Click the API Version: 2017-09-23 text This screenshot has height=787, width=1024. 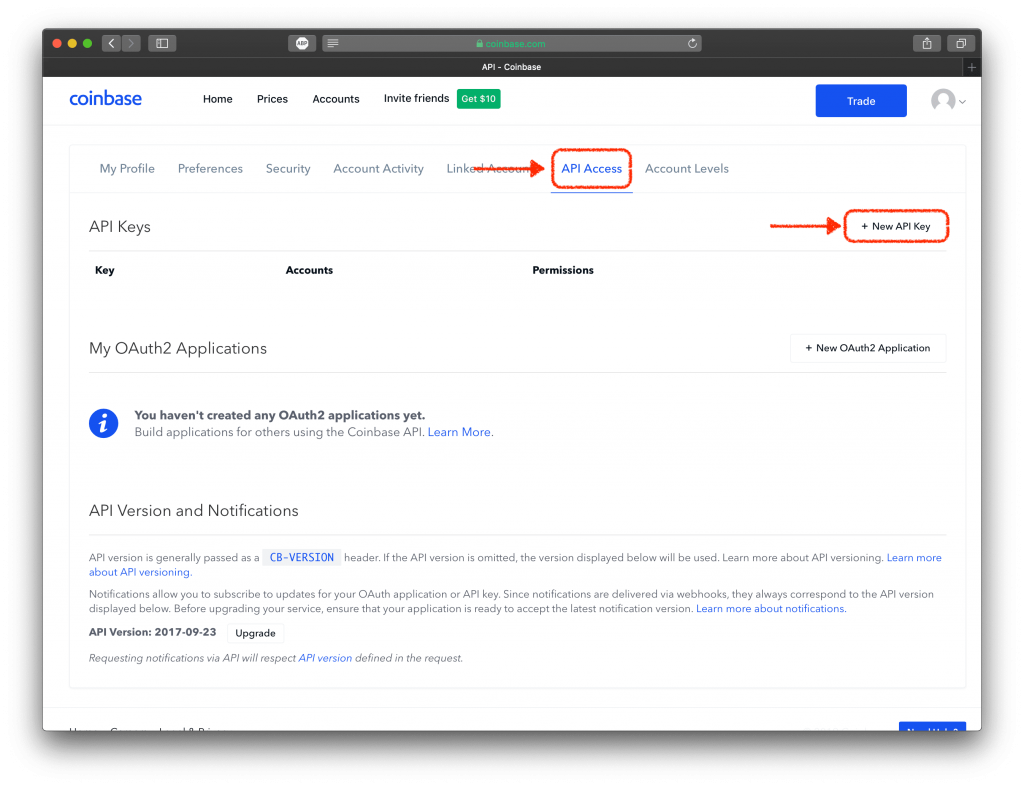pos(153,632)
